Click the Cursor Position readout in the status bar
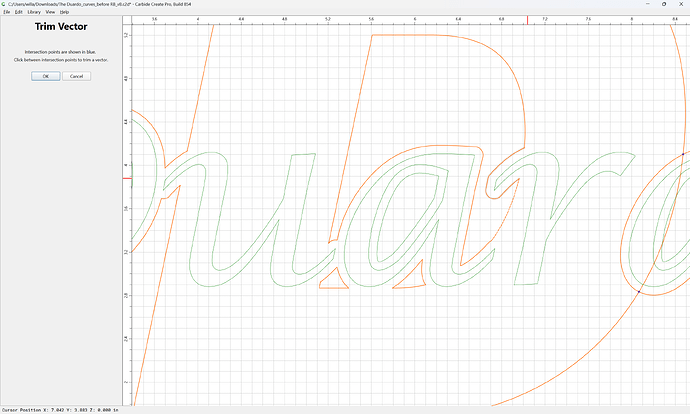The height and width of the screenshot is (414, 690). click(60, 410)
